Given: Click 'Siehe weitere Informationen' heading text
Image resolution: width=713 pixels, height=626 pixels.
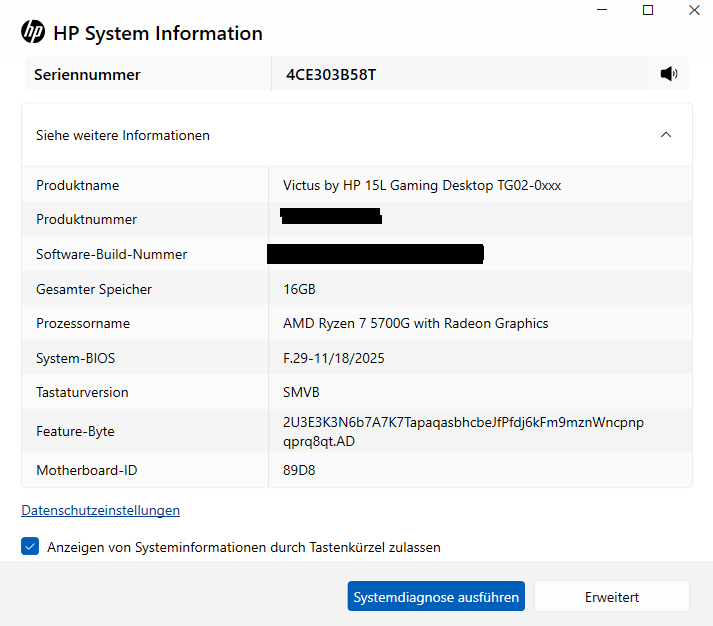Looking at the screenshot, I should [x=123, y=135].
